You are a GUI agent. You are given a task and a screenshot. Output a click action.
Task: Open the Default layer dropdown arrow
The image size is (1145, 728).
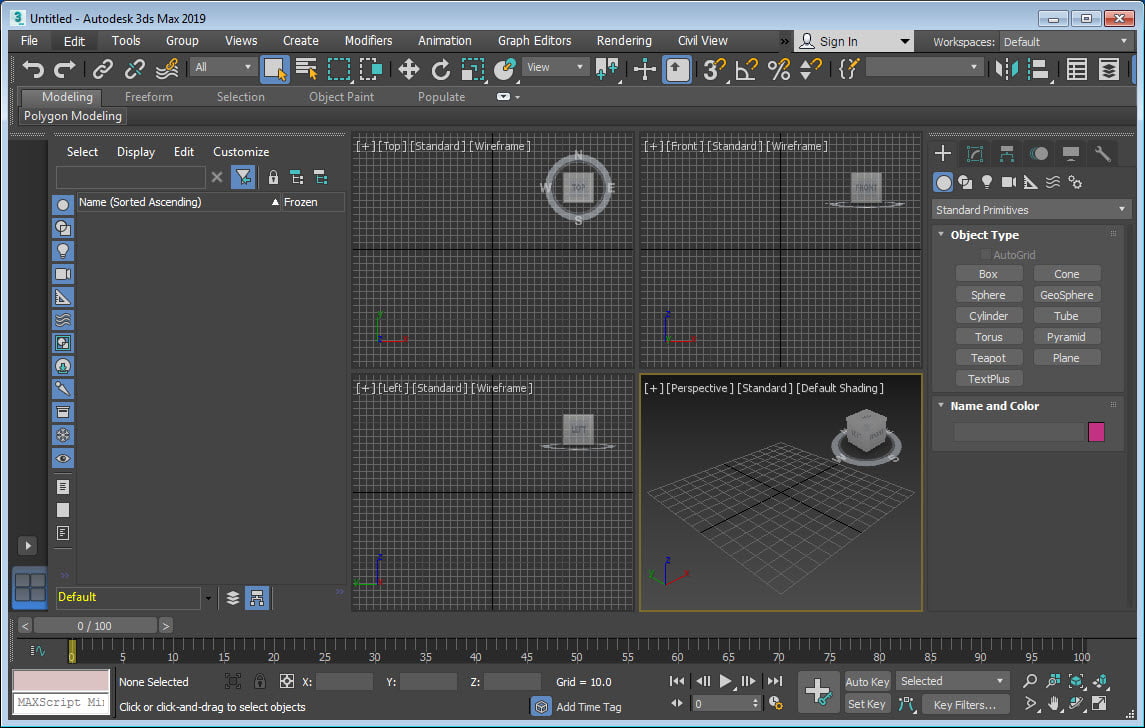click(208, 598)
